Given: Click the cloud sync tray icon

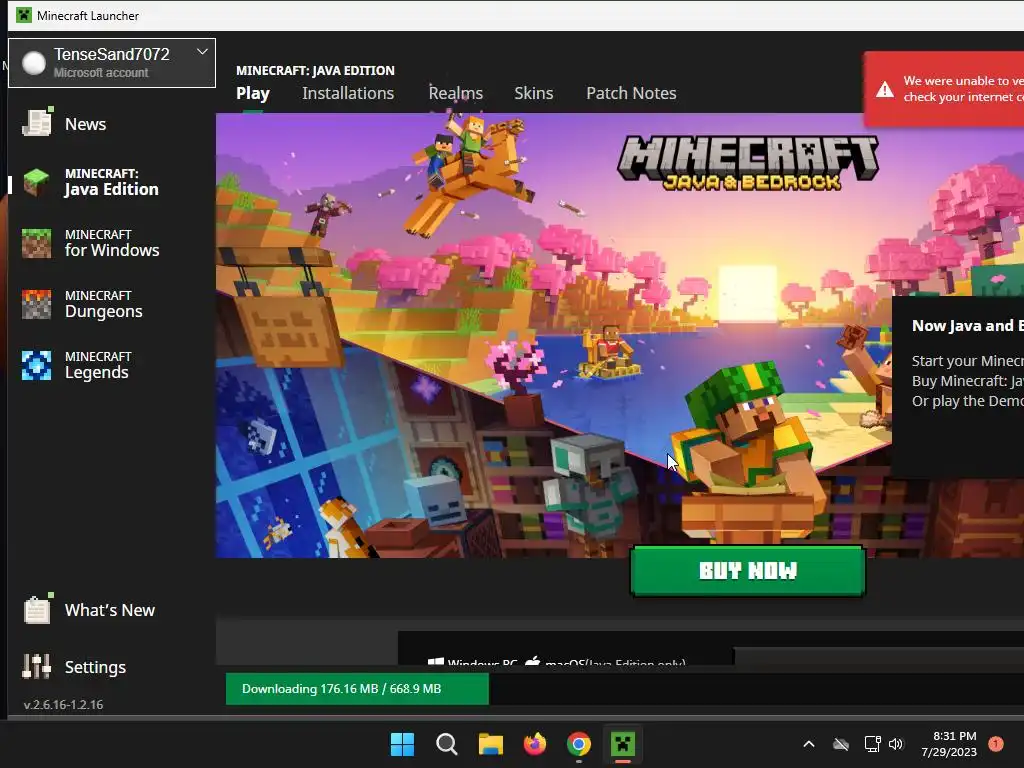Looking at the screenshot, I should (x=841, y=744).
